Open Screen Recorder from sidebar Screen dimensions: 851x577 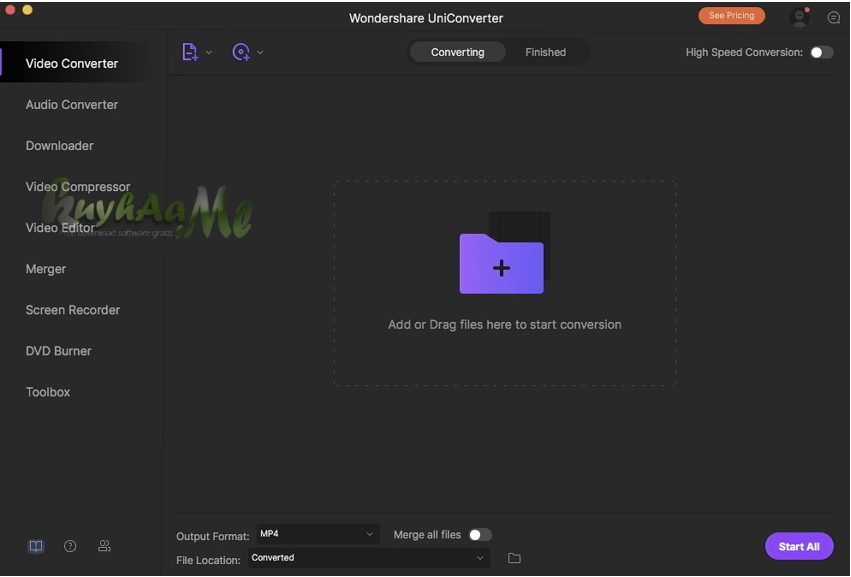pyautogui.click(x=73, y=310)
